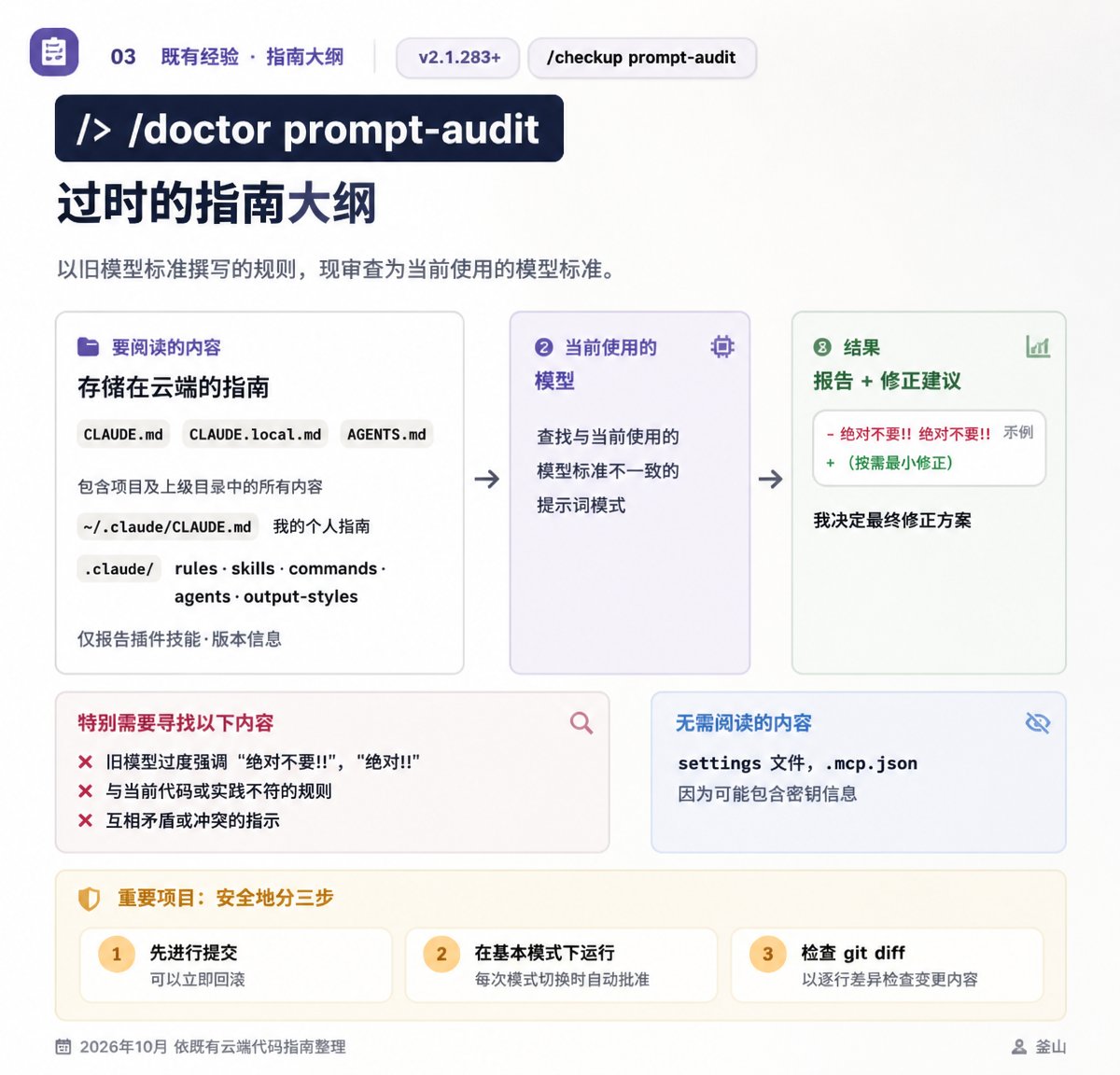Click the number 3 badge beside 结果
This screenshot has width=1120, height=1075.
click(822, 347)
